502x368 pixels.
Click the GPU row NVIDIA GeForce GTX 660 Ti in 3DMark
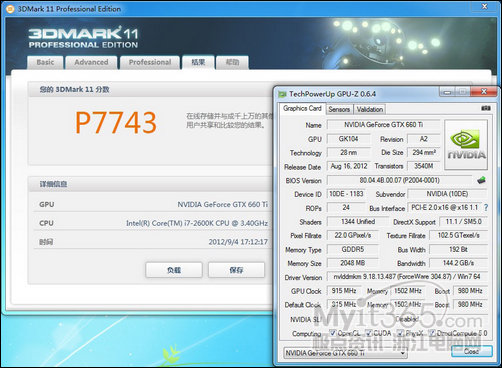pos(222,204)
